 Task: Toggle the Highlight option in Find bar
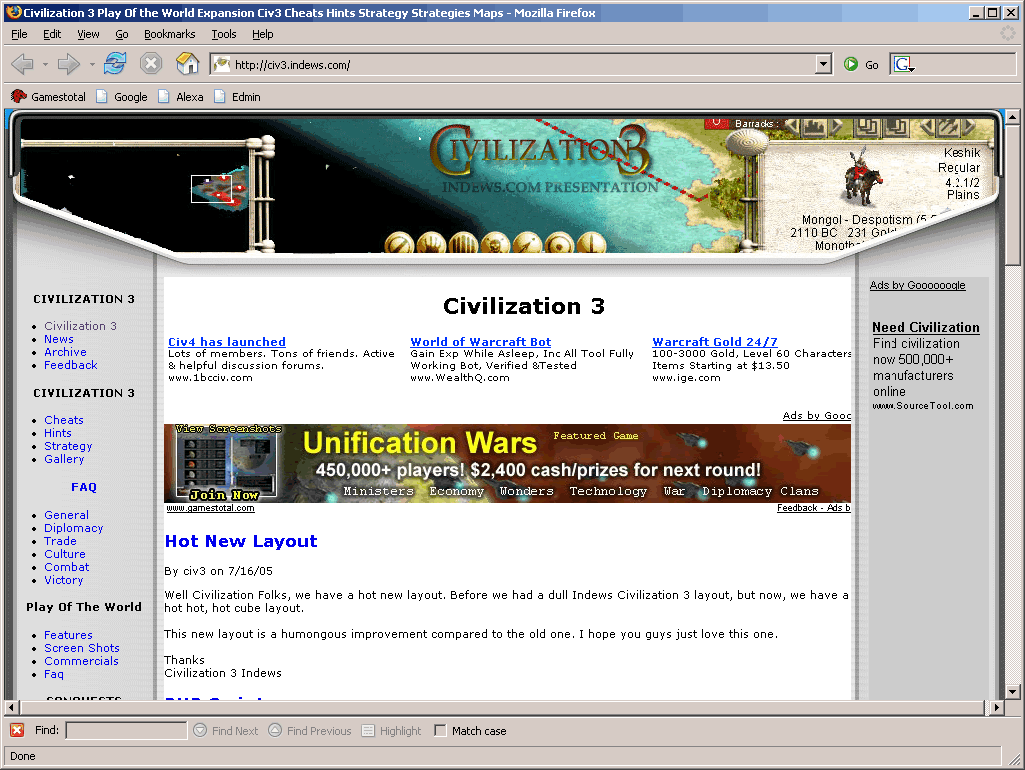[x=391, y=731]
